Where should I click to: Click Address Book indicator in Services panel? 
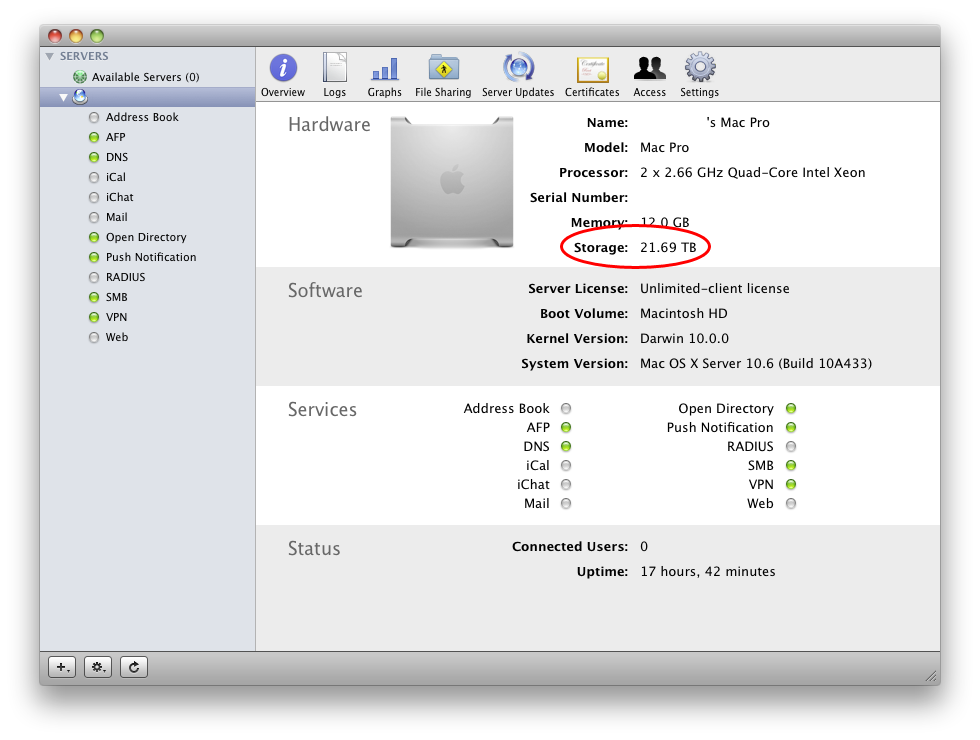pyautogui.click(x=566, y=409)
